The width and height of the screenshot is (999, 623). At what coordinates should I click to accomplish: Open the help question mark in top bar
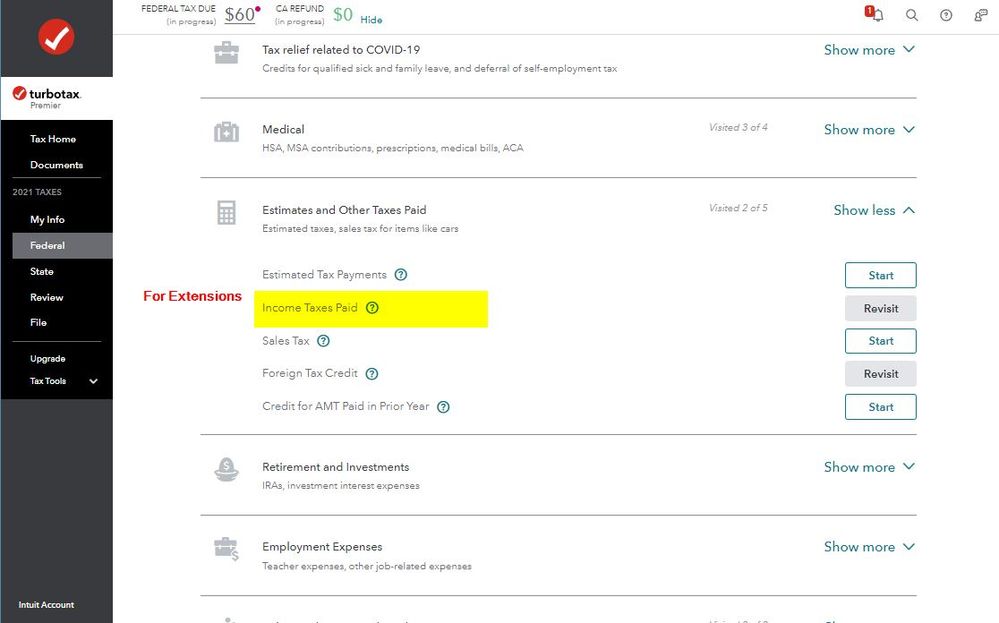point(946,15)
